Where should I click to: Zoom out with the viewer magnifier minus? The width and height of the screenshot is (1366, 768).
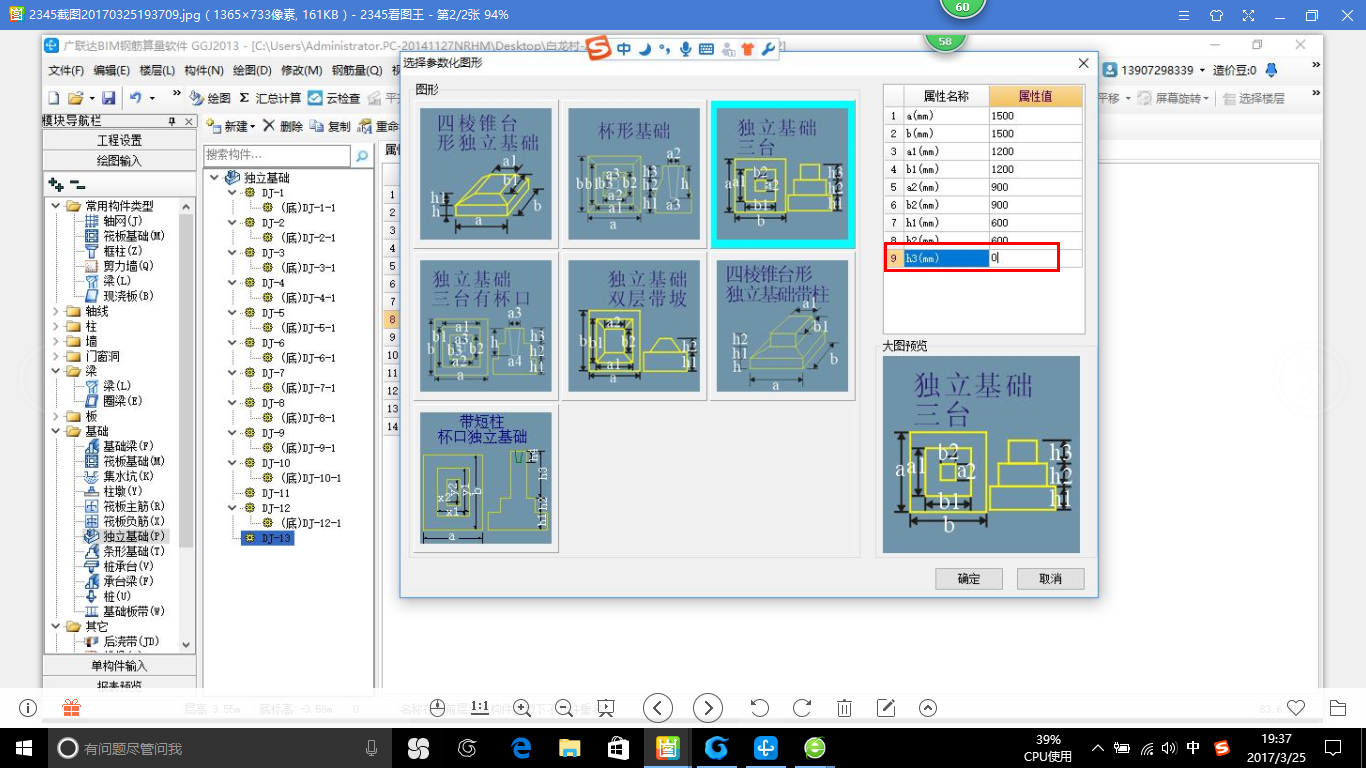click(x=563, y=708)
